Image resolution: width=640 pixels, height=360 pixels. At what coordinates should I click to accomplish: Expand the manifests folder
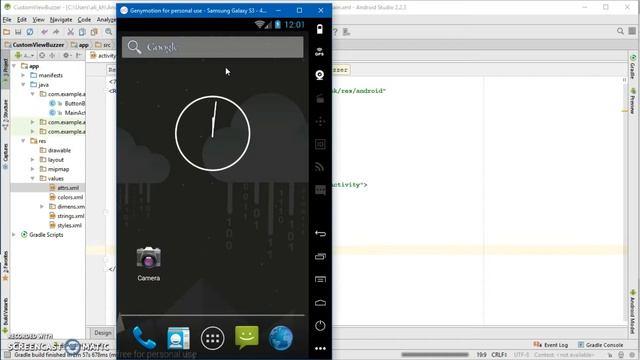(x=23, y=75)
